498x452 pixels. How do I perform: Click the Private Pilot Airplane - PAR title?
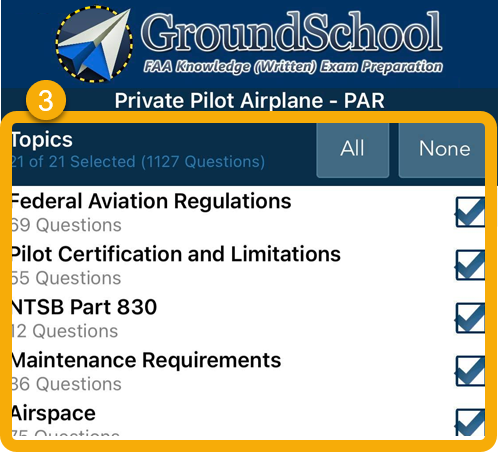coord(250,101)
